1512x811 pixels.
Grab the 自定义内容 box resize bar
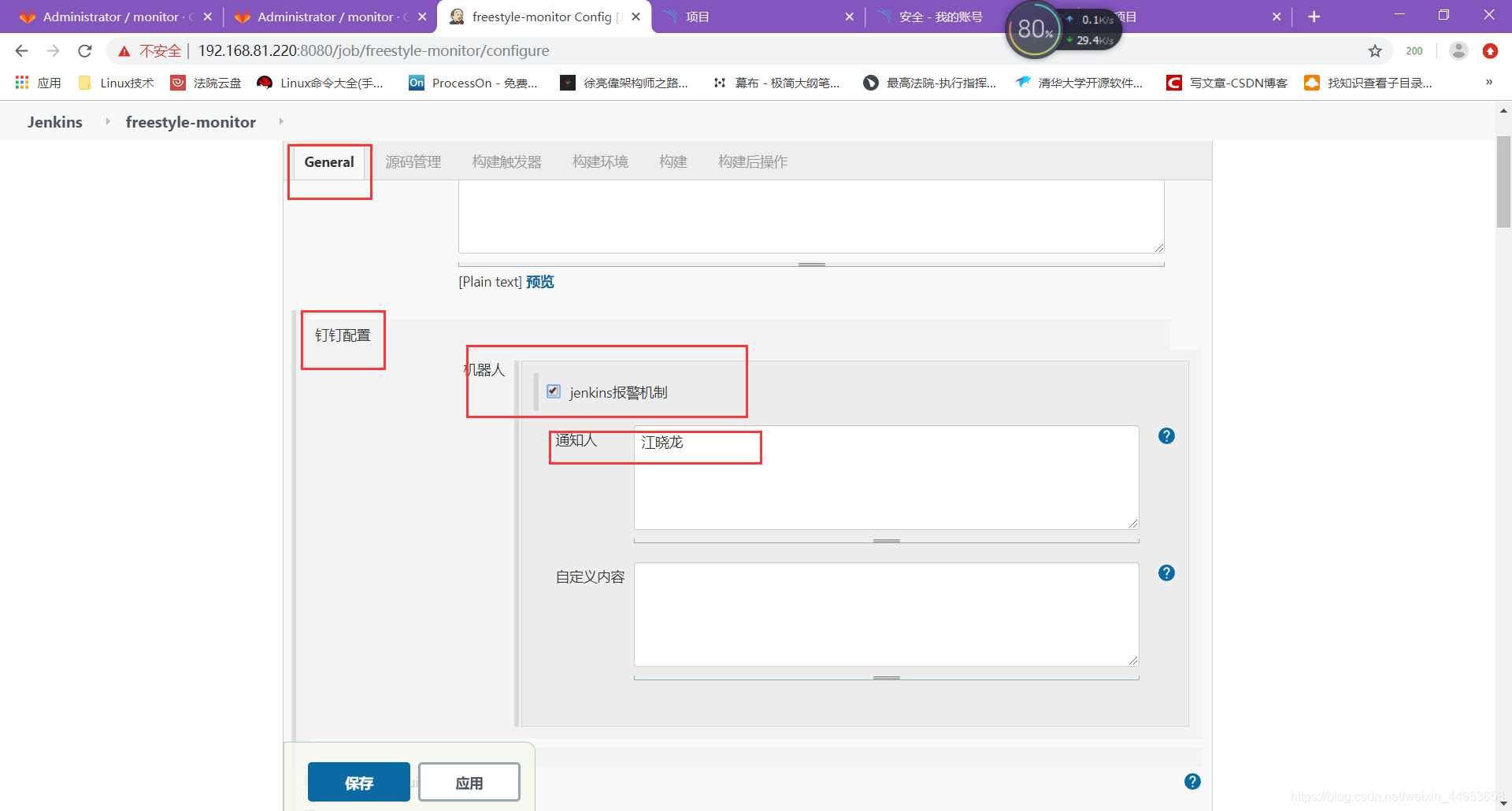pyautogui.click(x=887, y=678)
